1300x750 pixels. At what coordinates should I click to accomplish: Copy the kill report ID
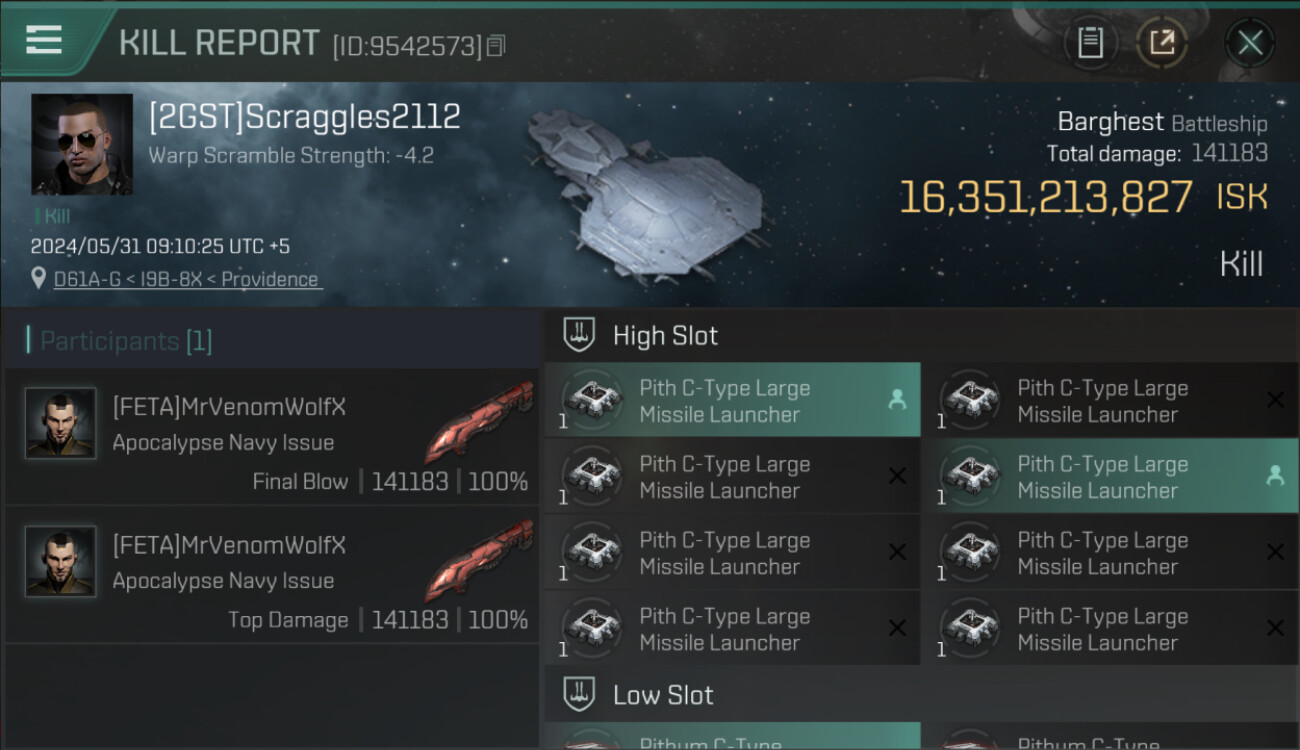pos(497,45)
